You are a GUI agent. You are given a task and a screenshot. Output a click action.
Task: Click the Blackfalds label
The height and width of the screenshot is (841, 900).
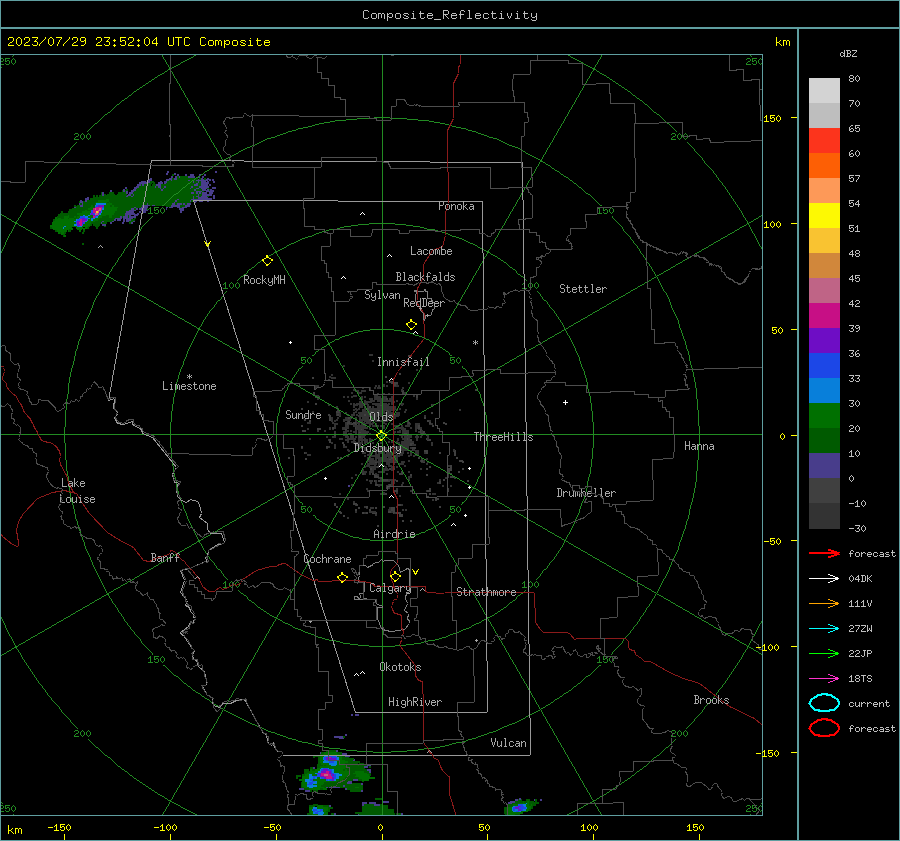click(425, 277)
